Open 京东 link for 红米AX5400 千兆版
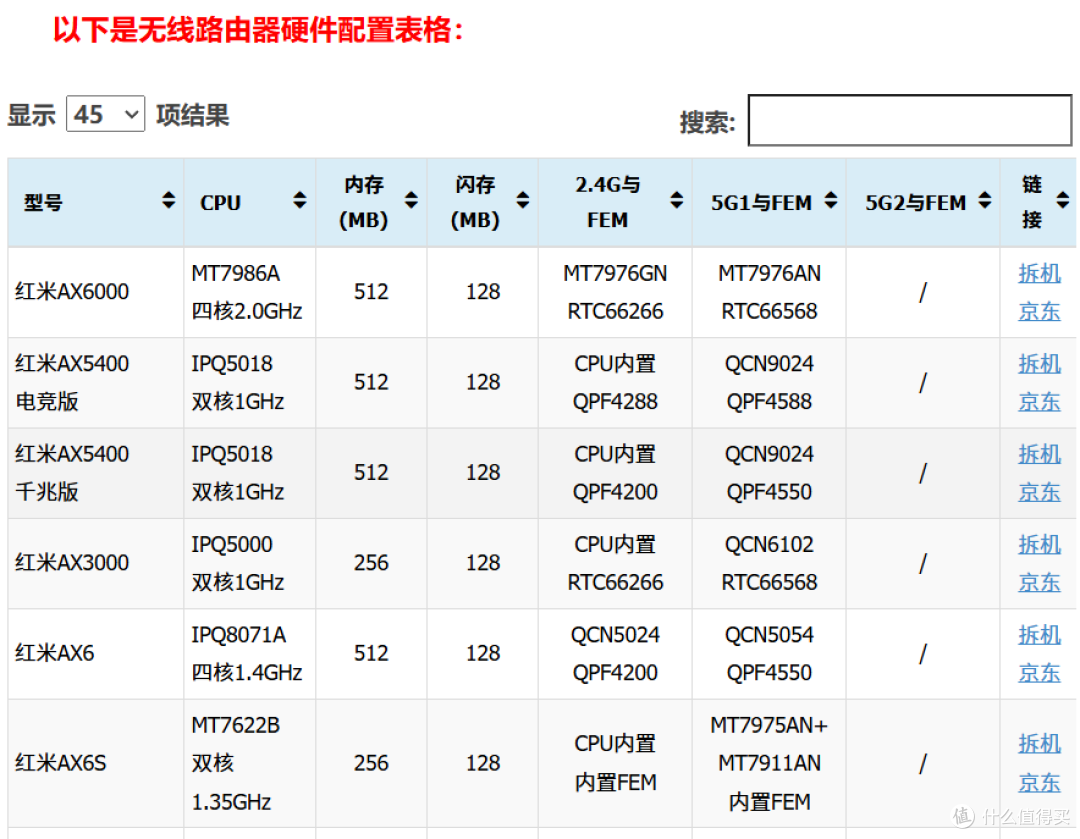 [1039, 493]
